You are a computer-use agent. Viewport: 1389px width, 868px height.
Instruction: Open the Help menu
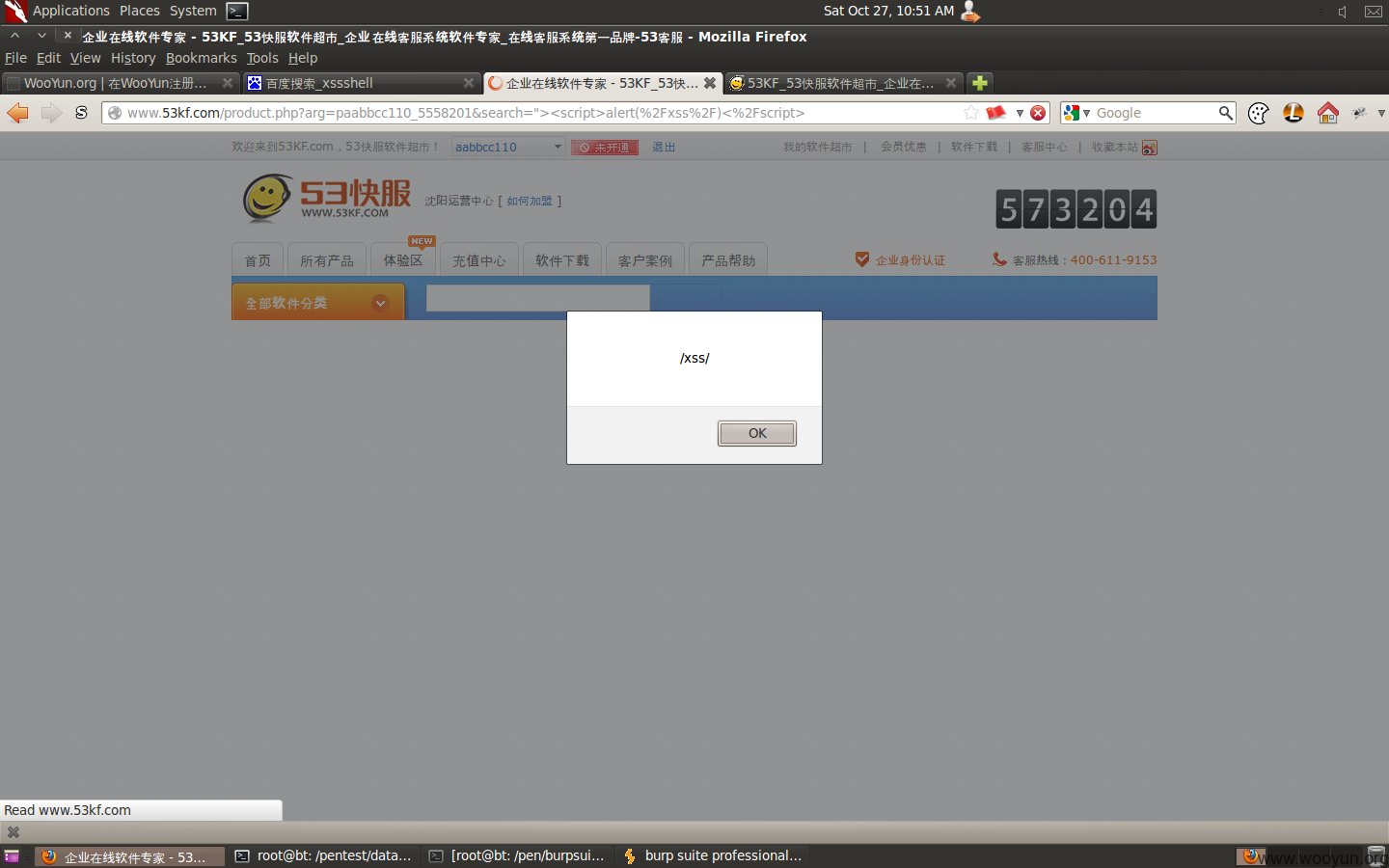(x=303, y=58)
